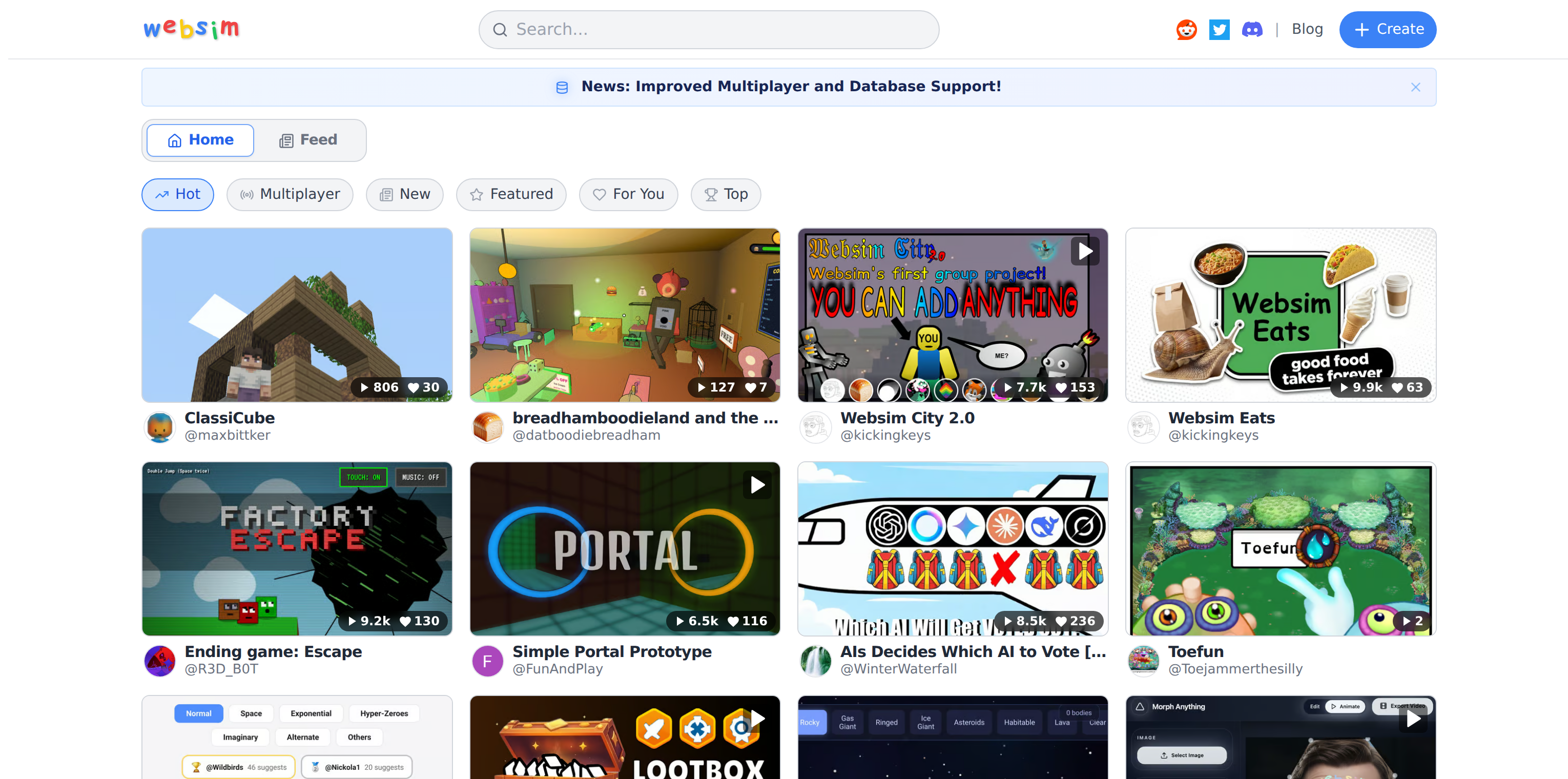Open the planet simulator thumbnail with Gas Giant

pyautogui.click(x=953, y=737)
